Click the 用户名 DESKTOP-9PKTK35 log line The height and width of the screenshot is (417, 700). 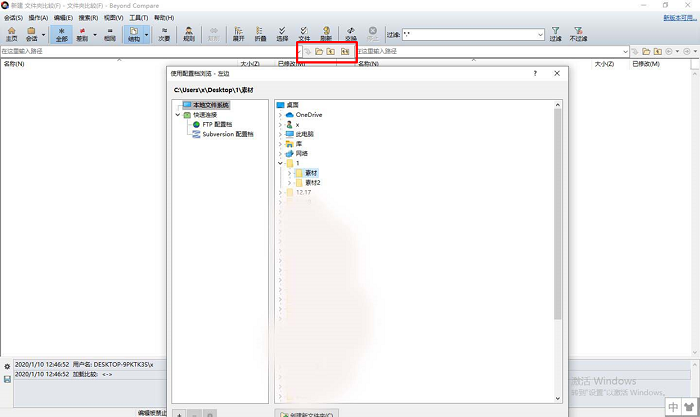tap(84, 365)
